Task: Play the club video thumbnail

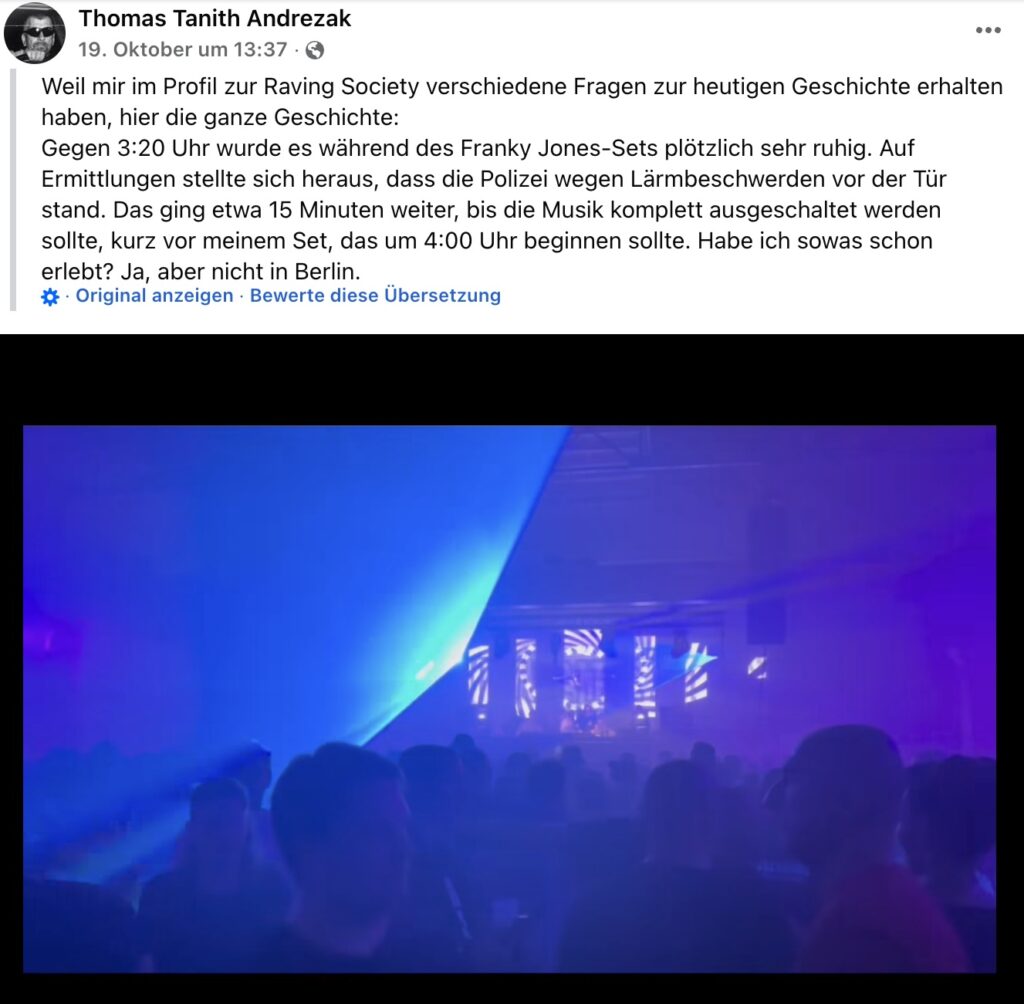Action: [x=509, y=698]
